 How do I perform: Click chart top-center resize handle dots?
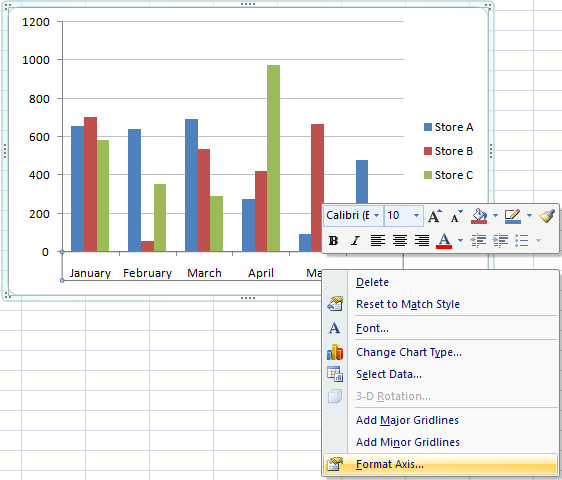[248, 4]
